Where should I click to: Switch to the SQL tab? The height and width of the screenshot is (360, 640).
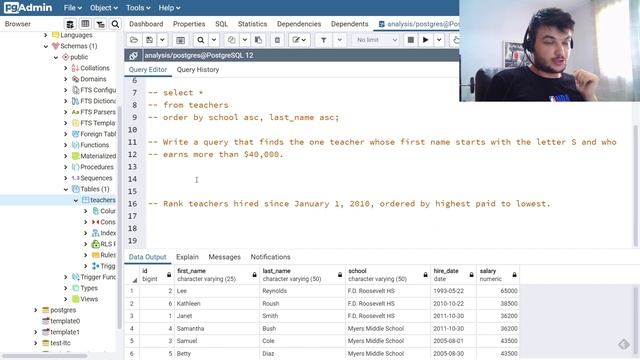pos(222,24)
